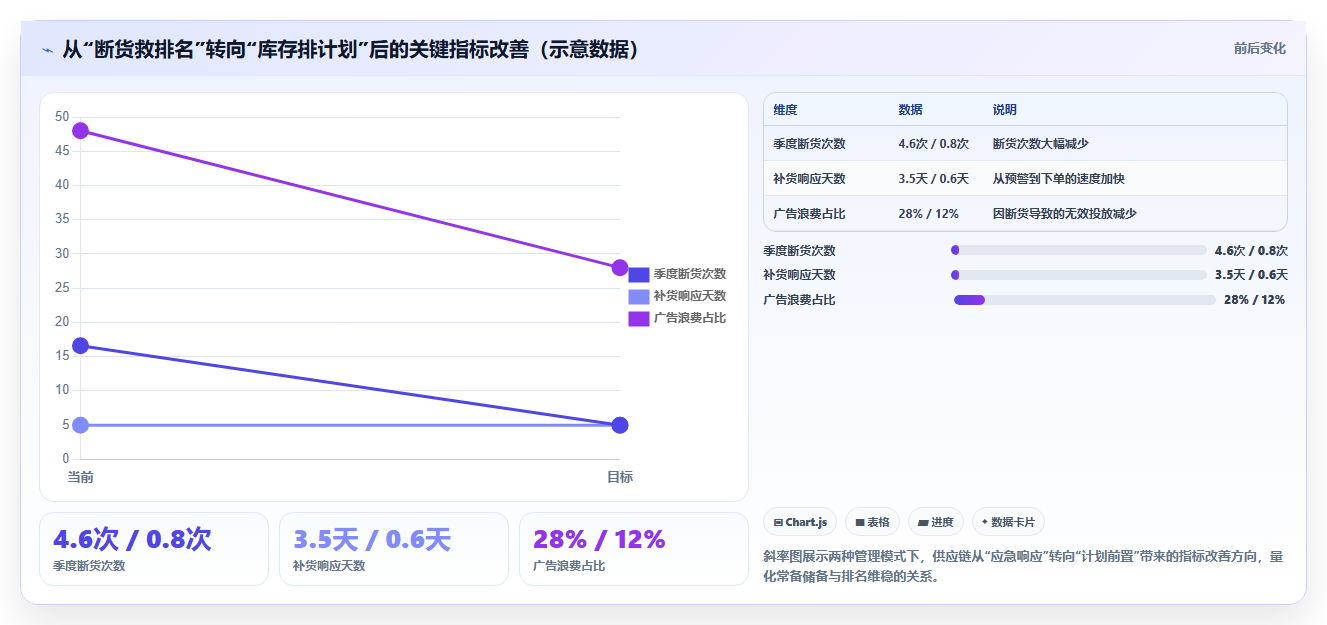Screen dimensions: 1327x625
Task: Click 季度断货次数 legend label in chart
Action: click(690, 274)
